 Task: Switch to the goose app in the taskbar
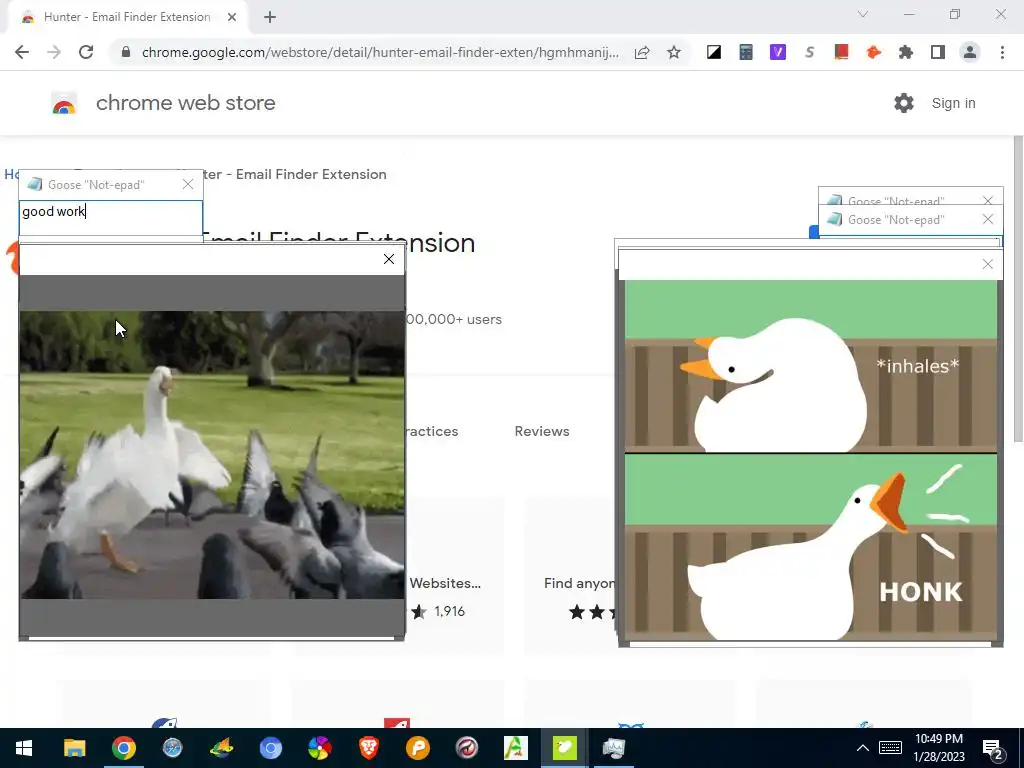564,748
